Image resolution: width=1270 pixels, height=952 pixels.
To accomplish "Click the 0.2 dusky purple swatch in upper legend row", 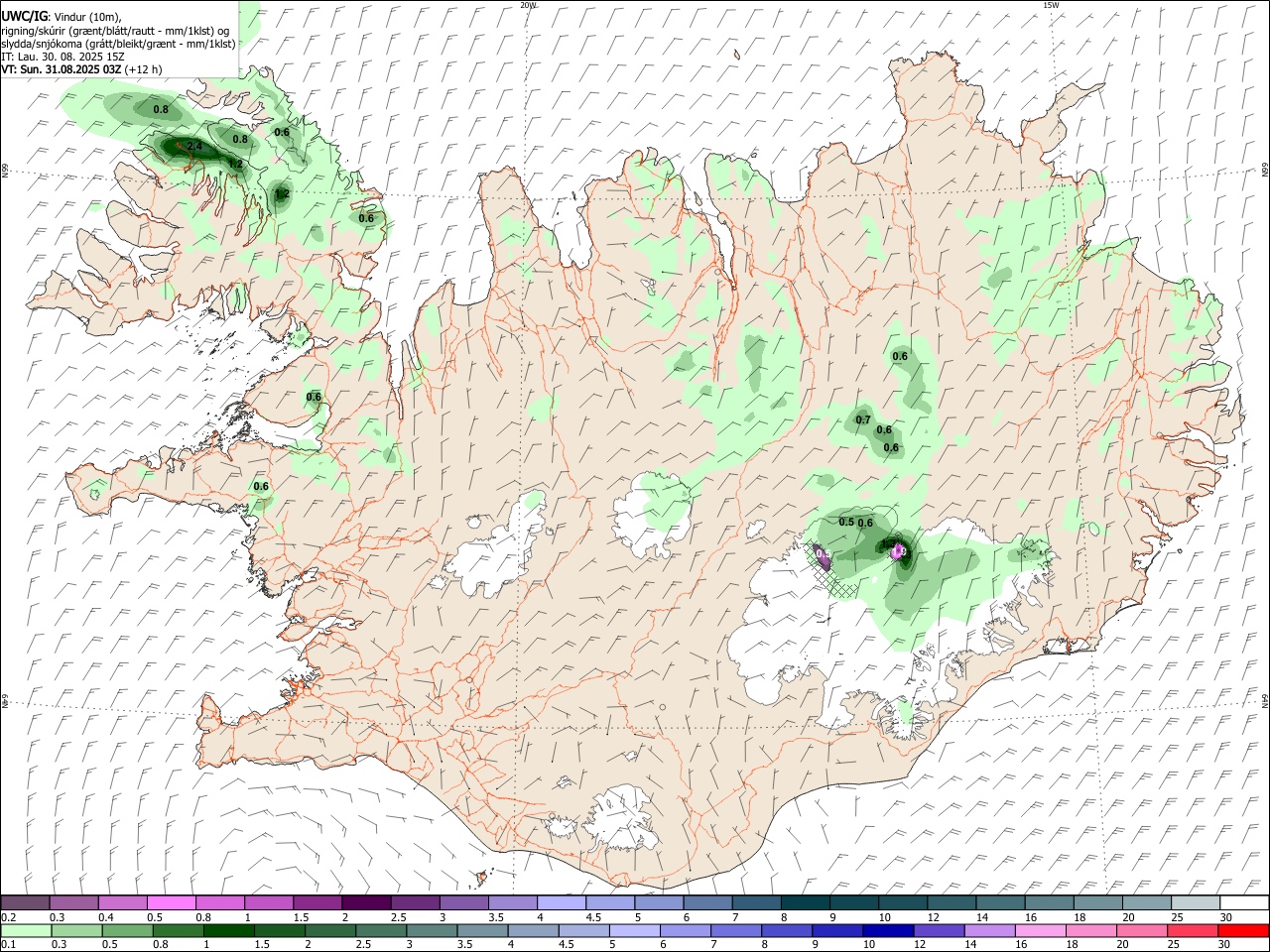I will click(x=26, y=902).
